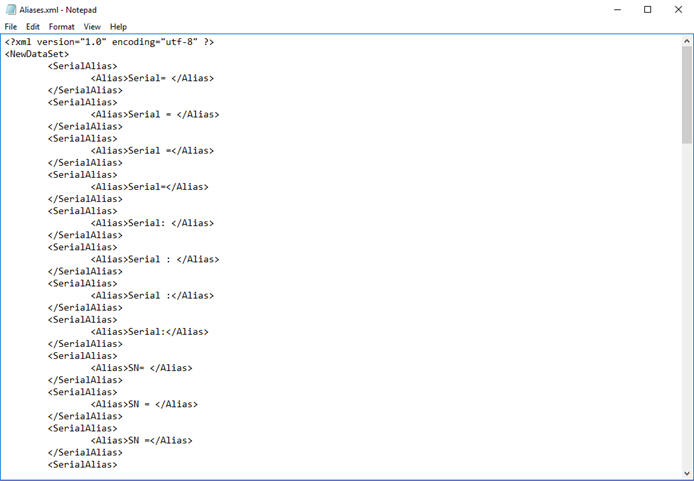Image resolution: width=694 pixels, height=481 pixels.
Task: Click the scroll down arrow
Action: pyautogui.click(x=686, y=473)
